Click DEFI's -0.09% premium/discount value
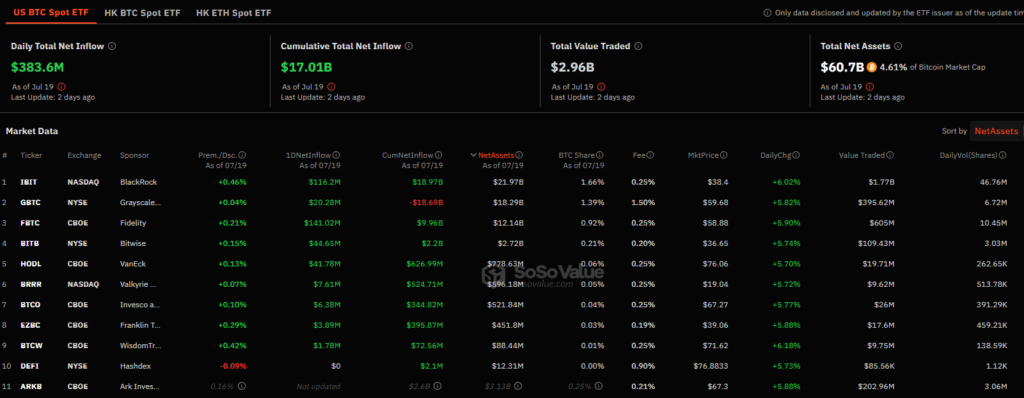This screenshot has height=398, width=1024. click(x=234, y=366)
